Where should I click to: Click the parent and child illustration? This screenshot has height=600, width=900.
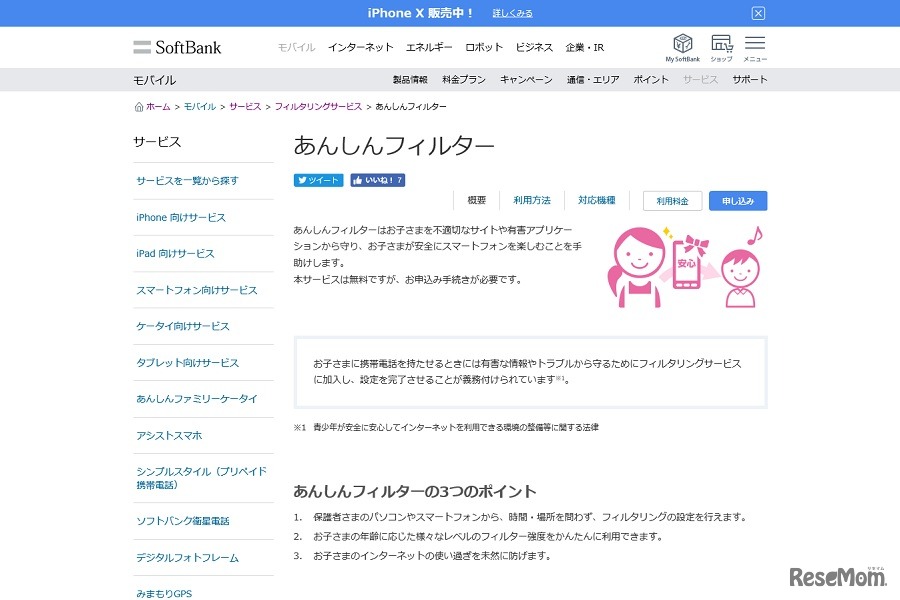tap(683, 265)
